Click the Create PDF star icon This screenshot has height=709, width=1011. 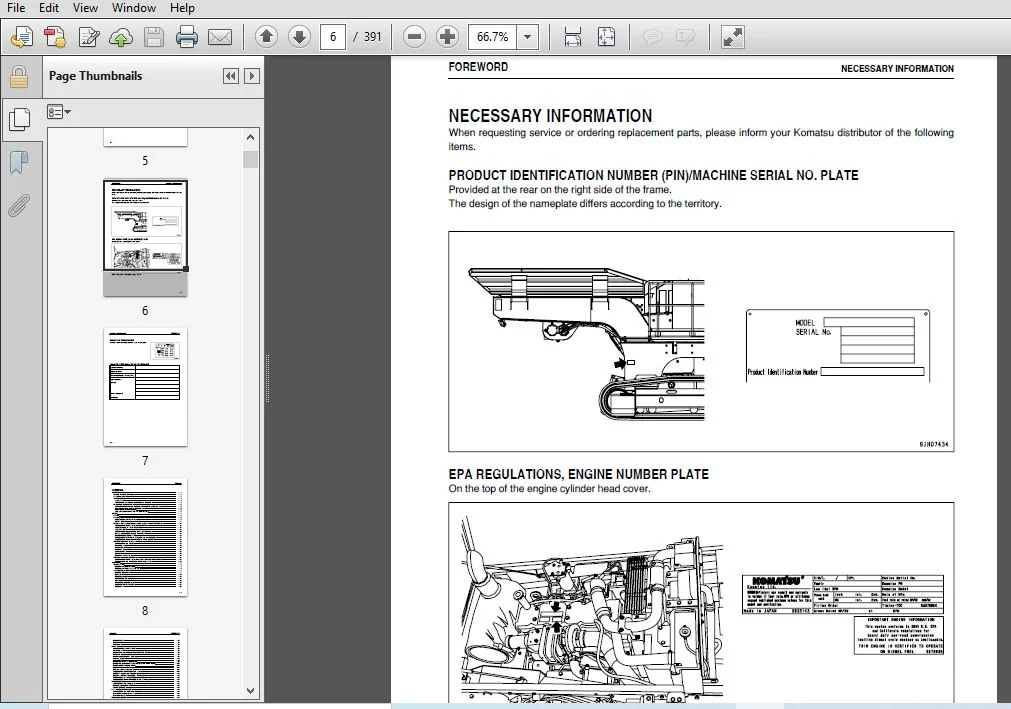[55, 37]
